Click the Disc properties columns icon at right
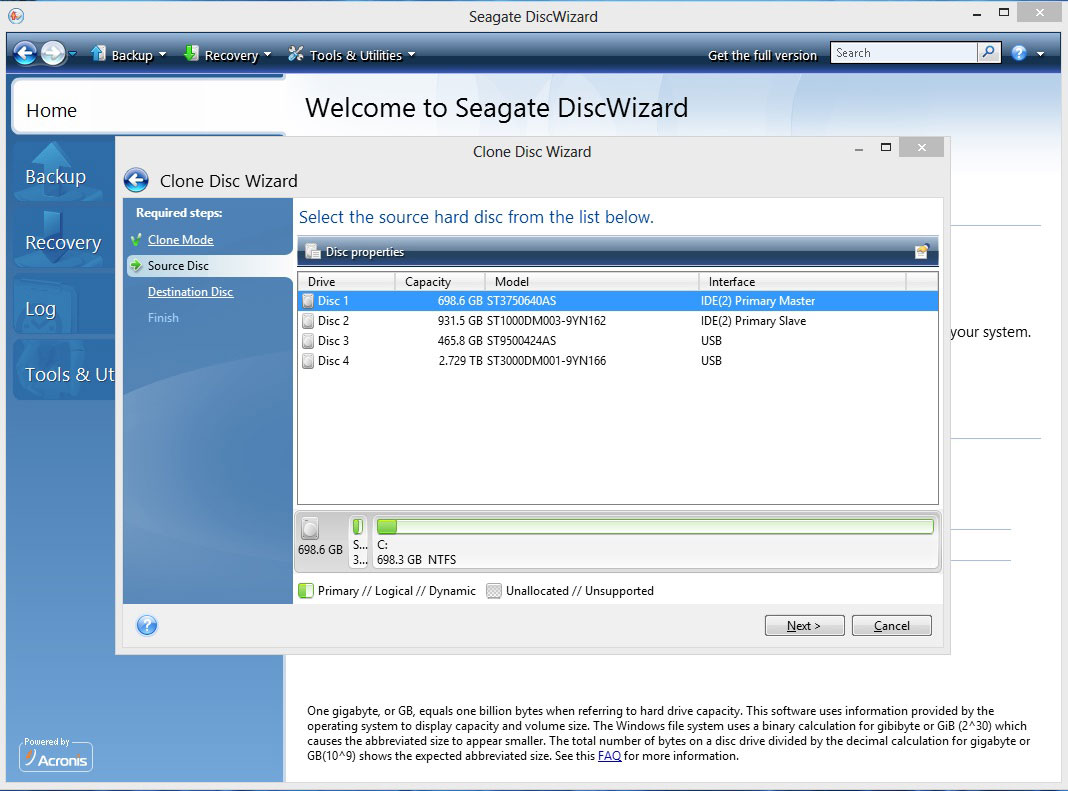 [921, 252]
